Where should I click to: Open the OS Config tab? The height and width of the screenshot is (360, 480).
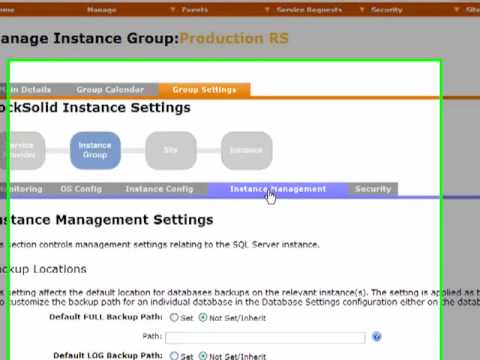point(81,189)
